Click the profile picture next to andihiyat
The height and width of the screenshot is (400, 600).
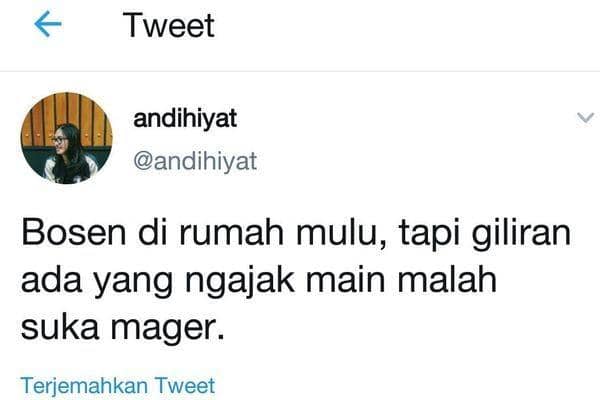[x=66, y=138]
